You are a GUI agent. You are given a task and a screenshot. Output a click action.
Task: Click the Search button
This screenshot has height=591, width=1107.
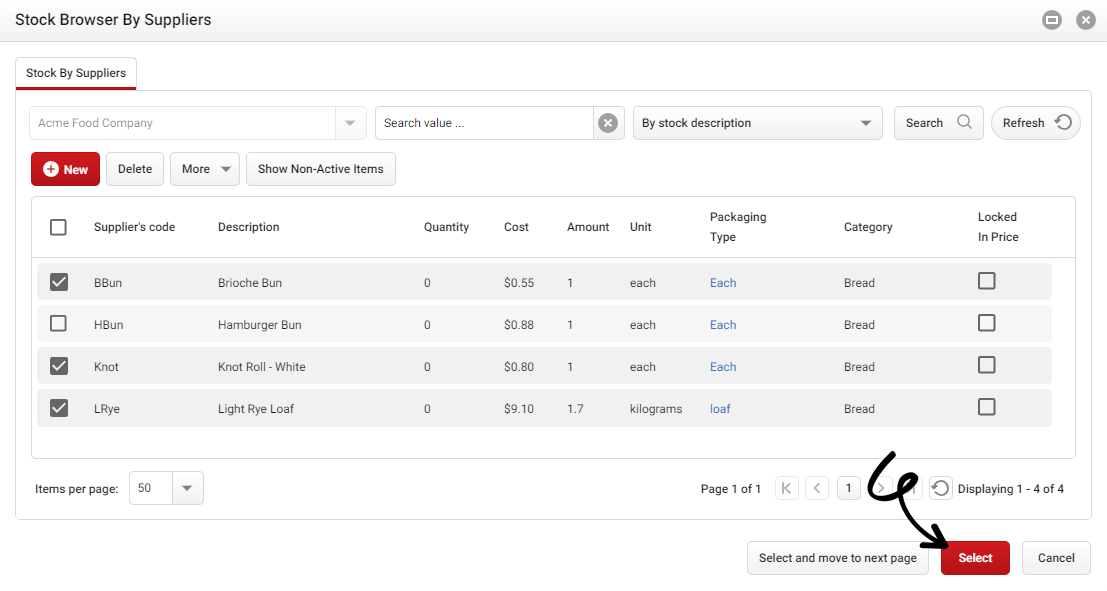click(938, 123)
